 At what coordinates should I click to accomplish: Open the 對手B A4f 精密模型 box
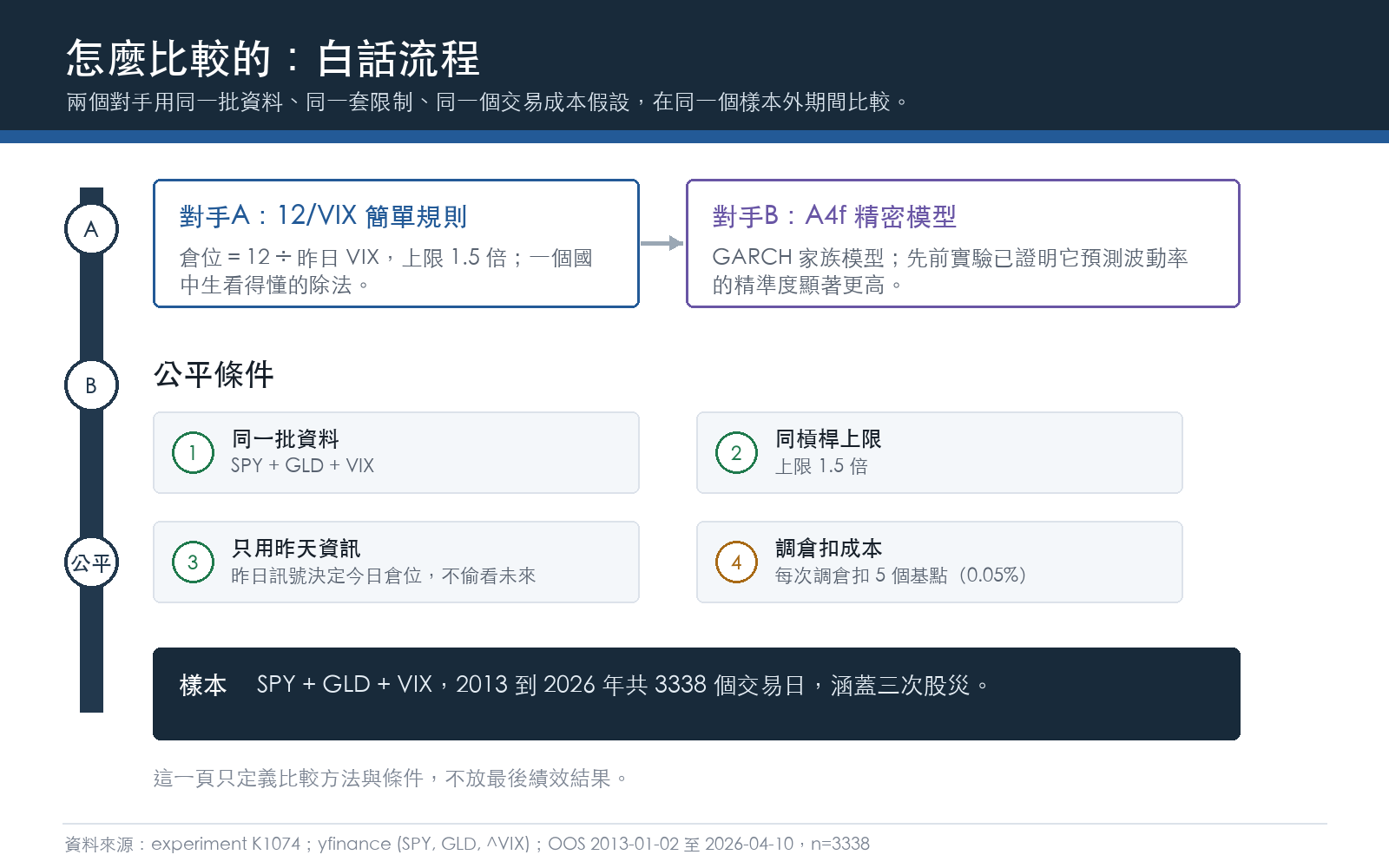[x=963, y=243]
